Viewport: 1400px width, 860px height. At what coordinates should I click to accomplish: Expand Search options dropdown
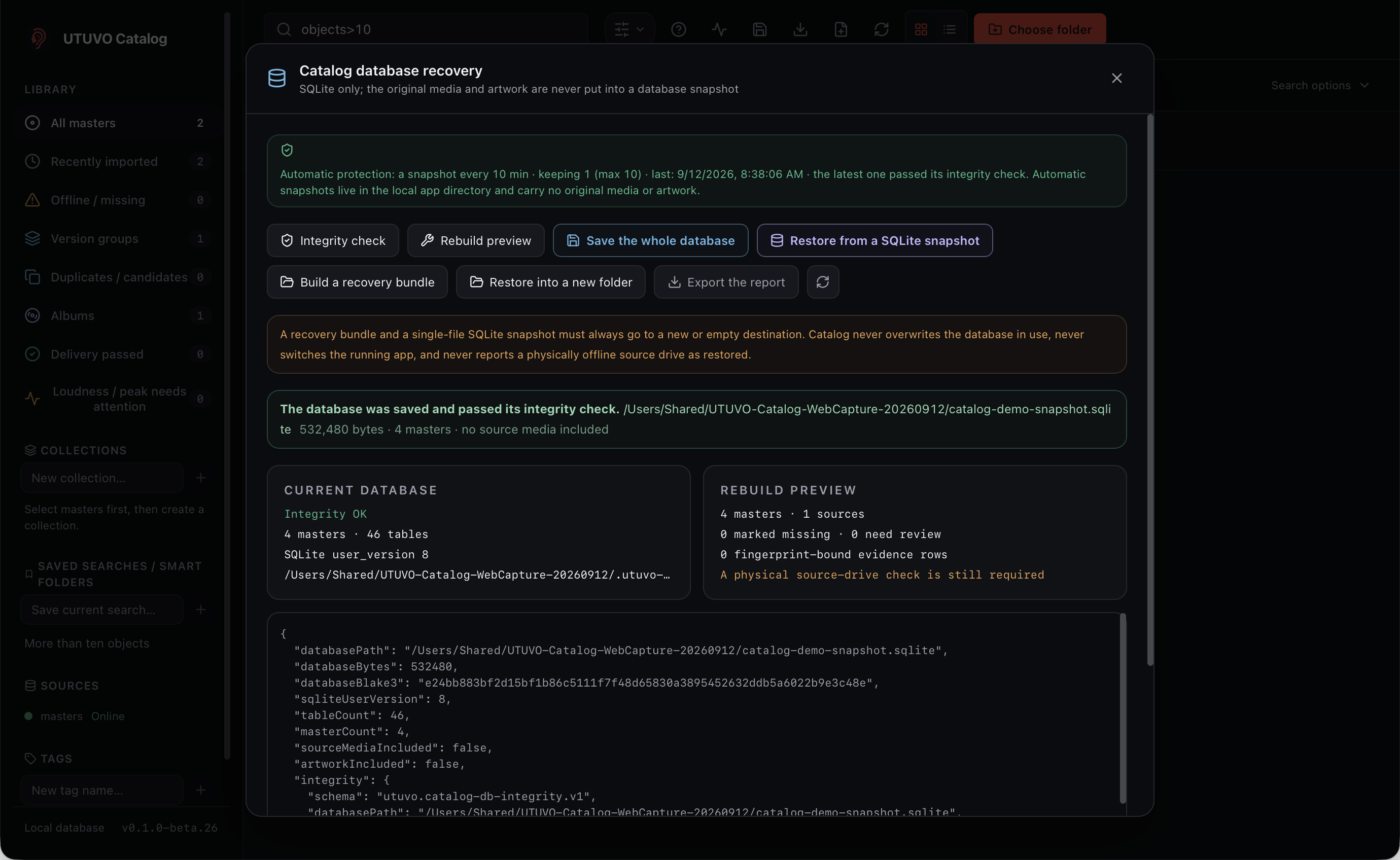pyautogui.click(x=1320, y=85)
